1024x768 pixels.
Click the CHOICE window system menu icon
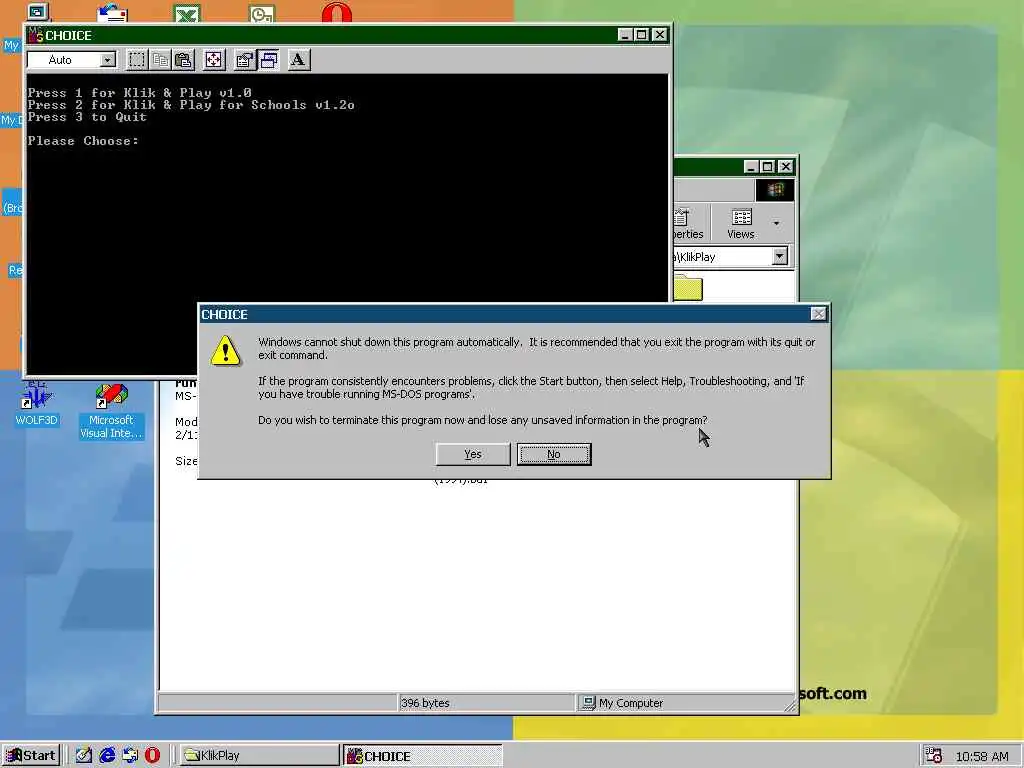point(36,35)
